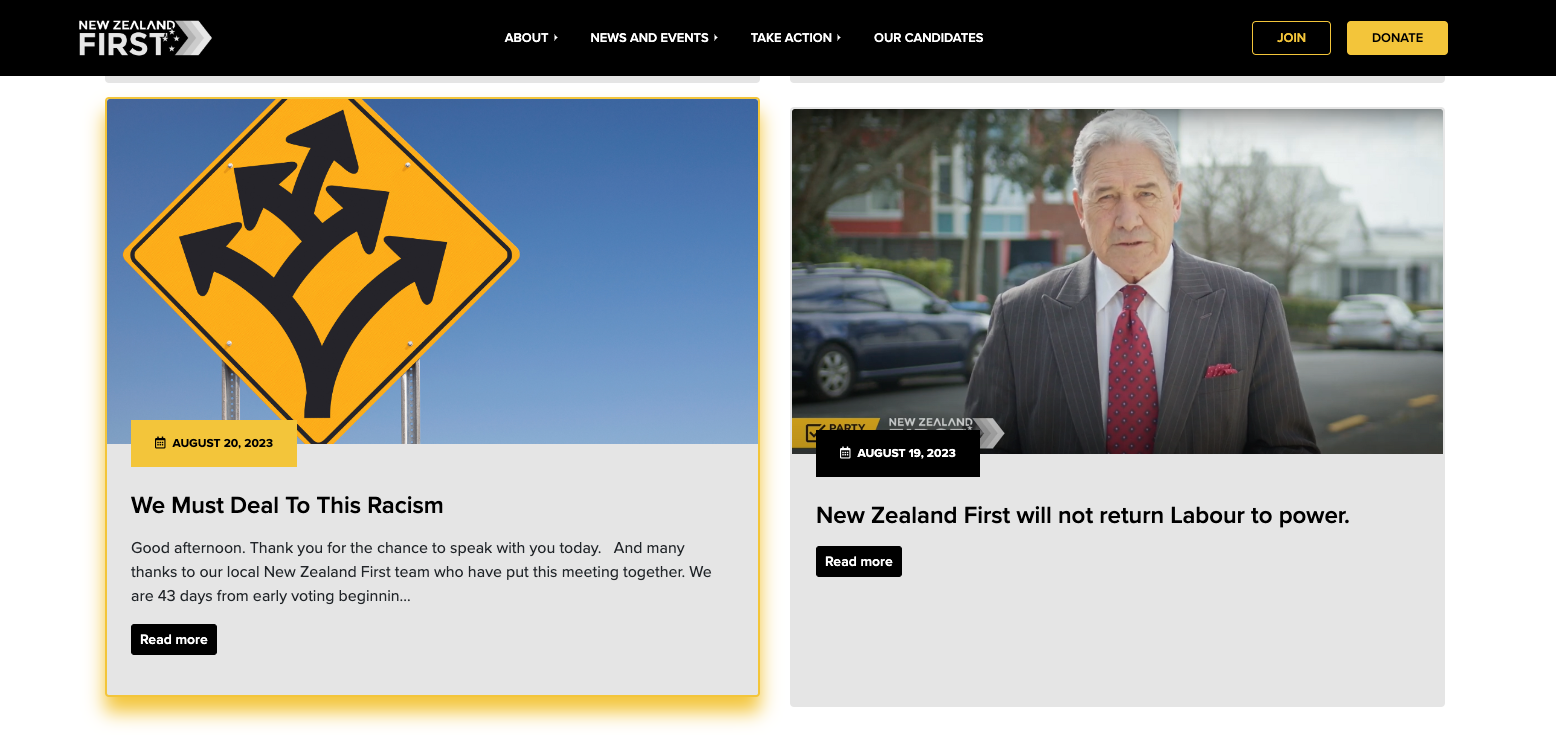Screen dimensions: 1556x735
Task: Expand the About dropdown arrow
Action: pyautogui.click(x=556, y=38)
